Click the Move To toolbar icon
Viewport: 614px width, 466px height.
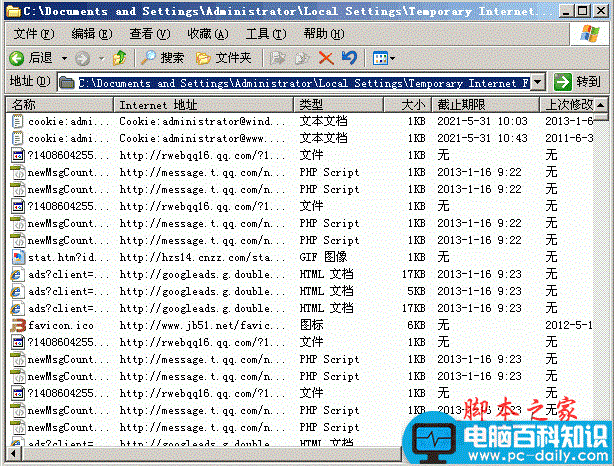tap(278, 58)
